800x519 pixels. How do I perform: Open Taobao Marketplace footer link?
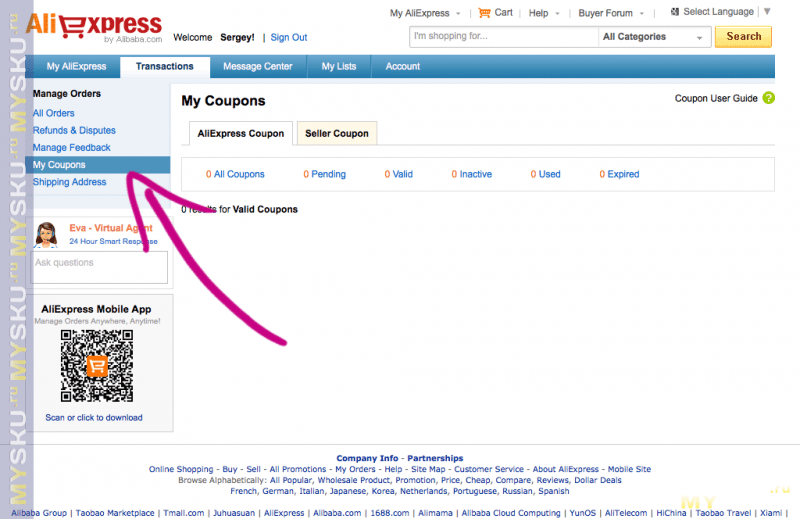coord(115,513)
